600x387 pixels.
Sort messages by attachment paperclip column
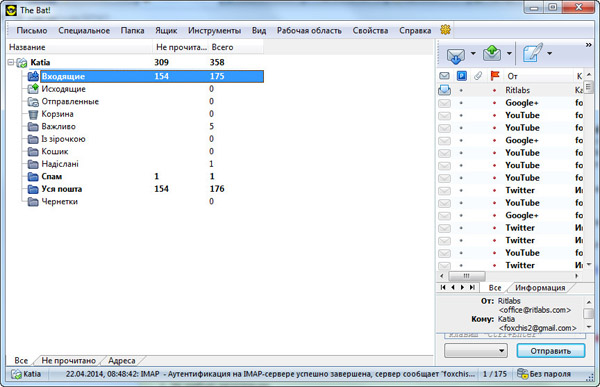478,76
